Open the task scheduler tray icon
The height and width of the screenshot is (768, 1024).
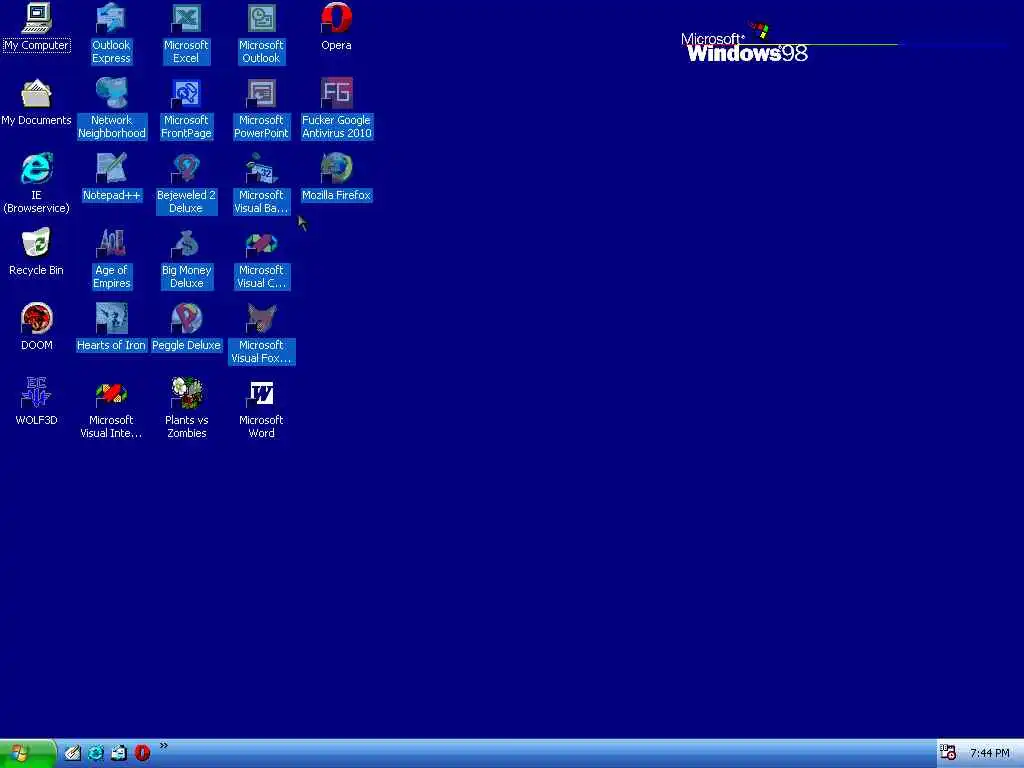pyautogui.click(x=948, y=753)
